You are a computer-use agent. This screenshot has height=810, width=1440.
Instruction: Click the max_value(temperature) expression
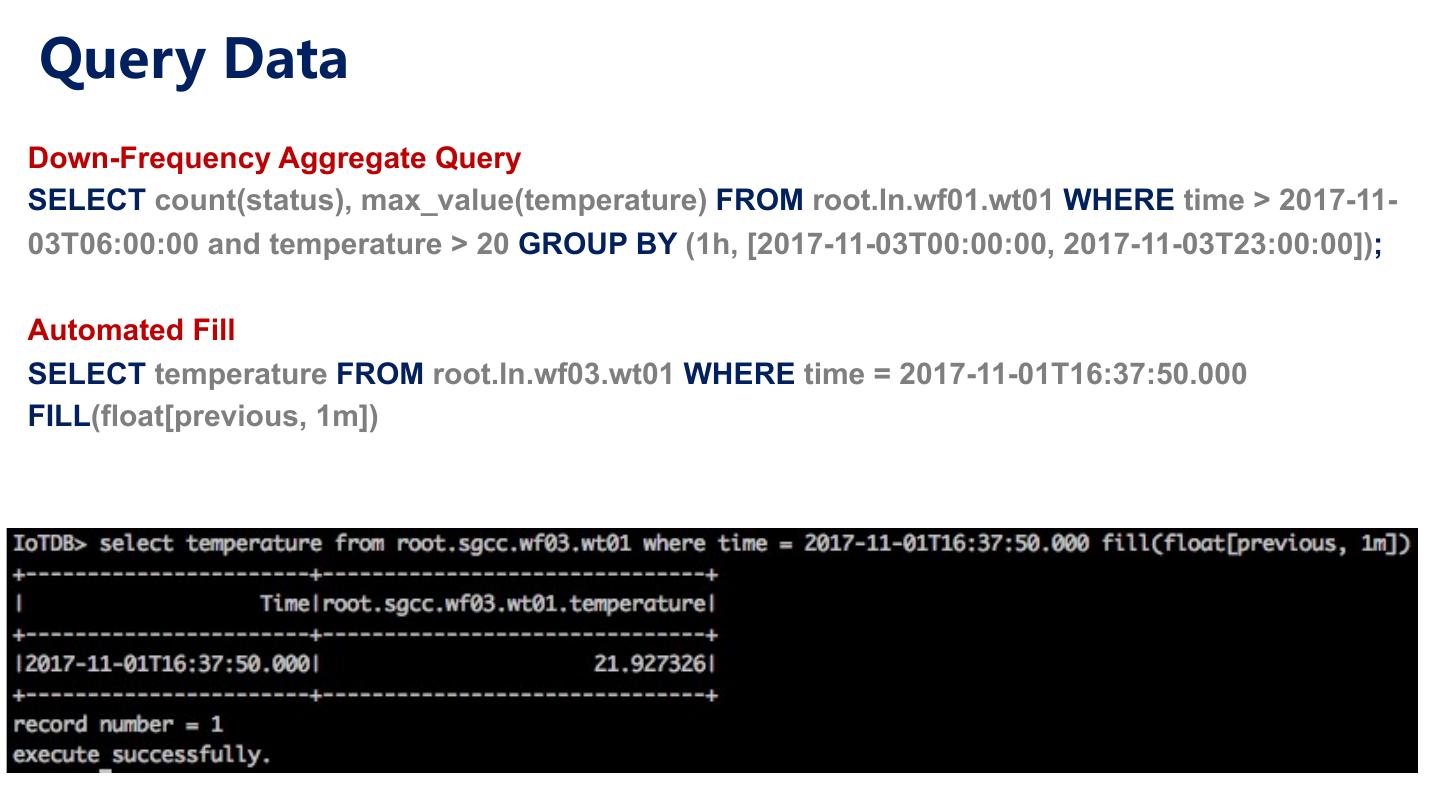point(534,200)
